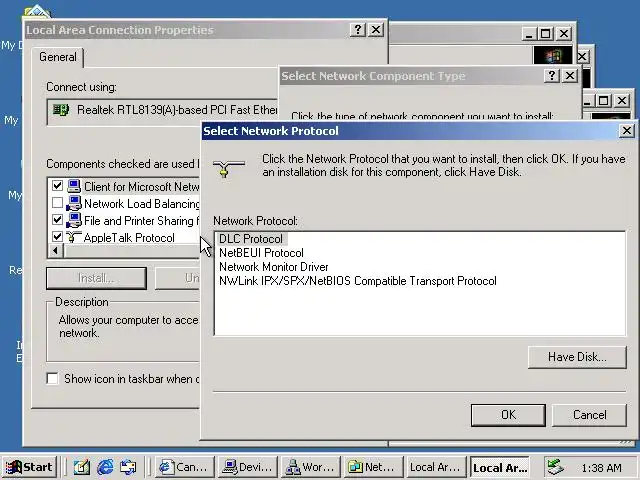
Task: Select NWLink IPX/SPX/NetBIOS Compatible Transport Protocol
Action: coord(358,281)
